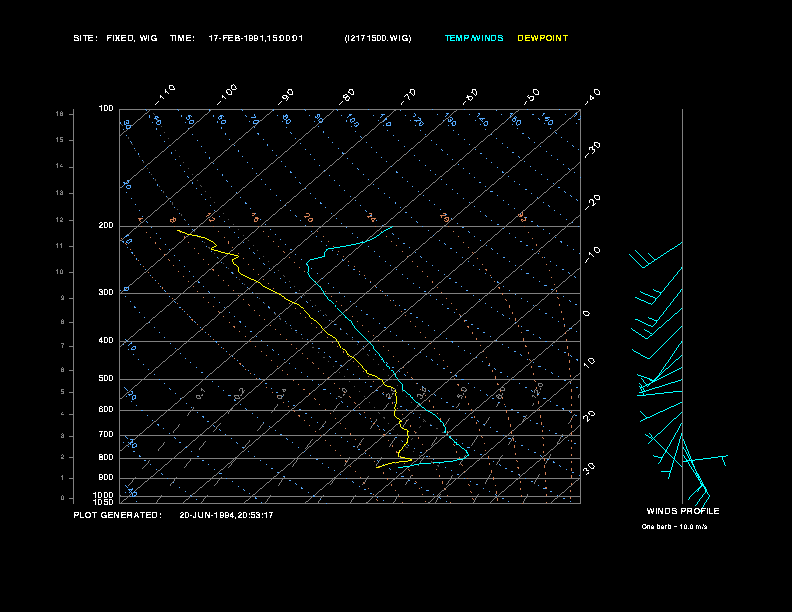Click the -90 temperature axis label
The width and height of the screenshot is (792, 612).
click(x=286, y=97)
